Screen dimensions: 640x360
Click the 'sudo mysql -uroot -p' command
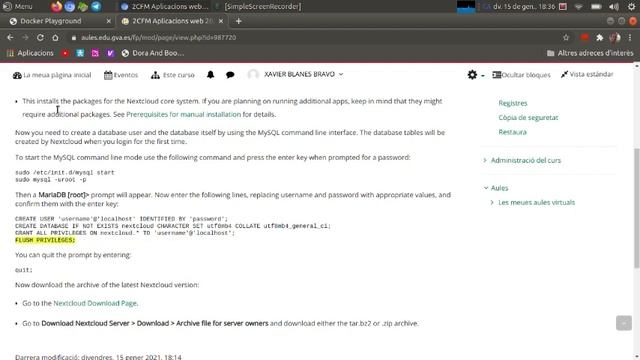[x=51, y=180]
